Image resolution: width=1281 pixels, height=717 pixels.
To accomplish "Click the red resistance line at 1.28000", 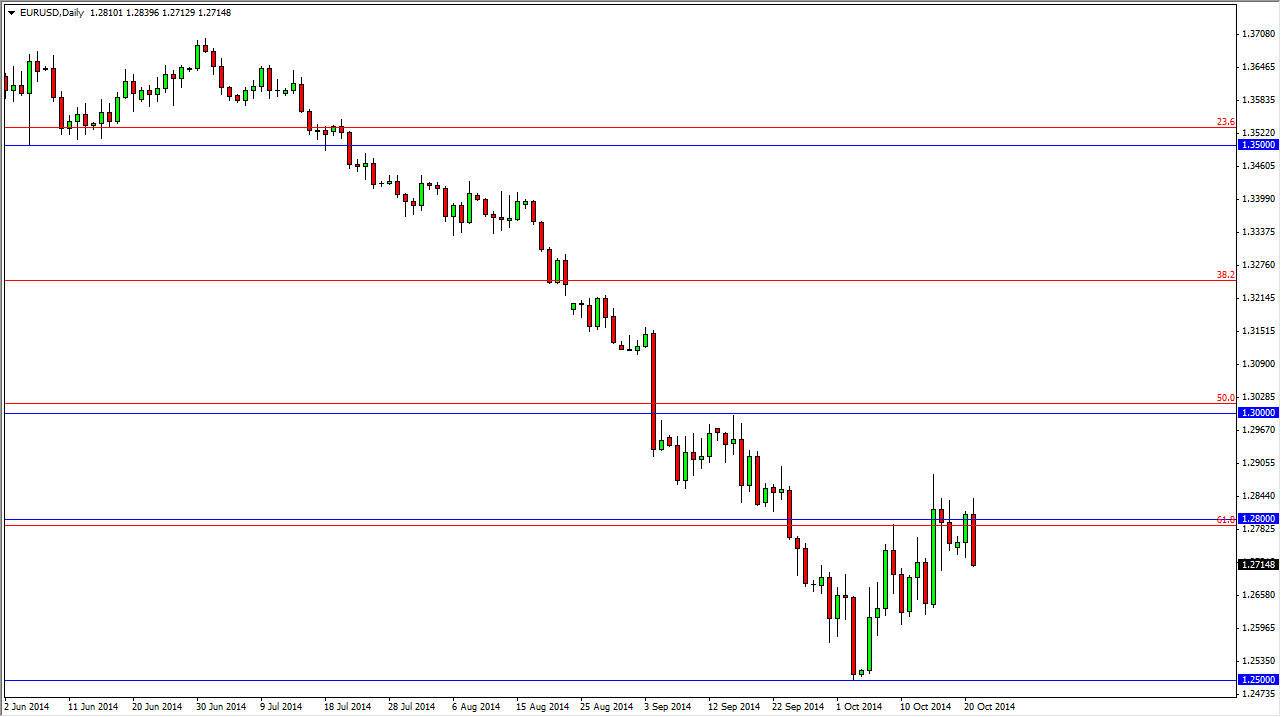I will (x=600, y=526).
